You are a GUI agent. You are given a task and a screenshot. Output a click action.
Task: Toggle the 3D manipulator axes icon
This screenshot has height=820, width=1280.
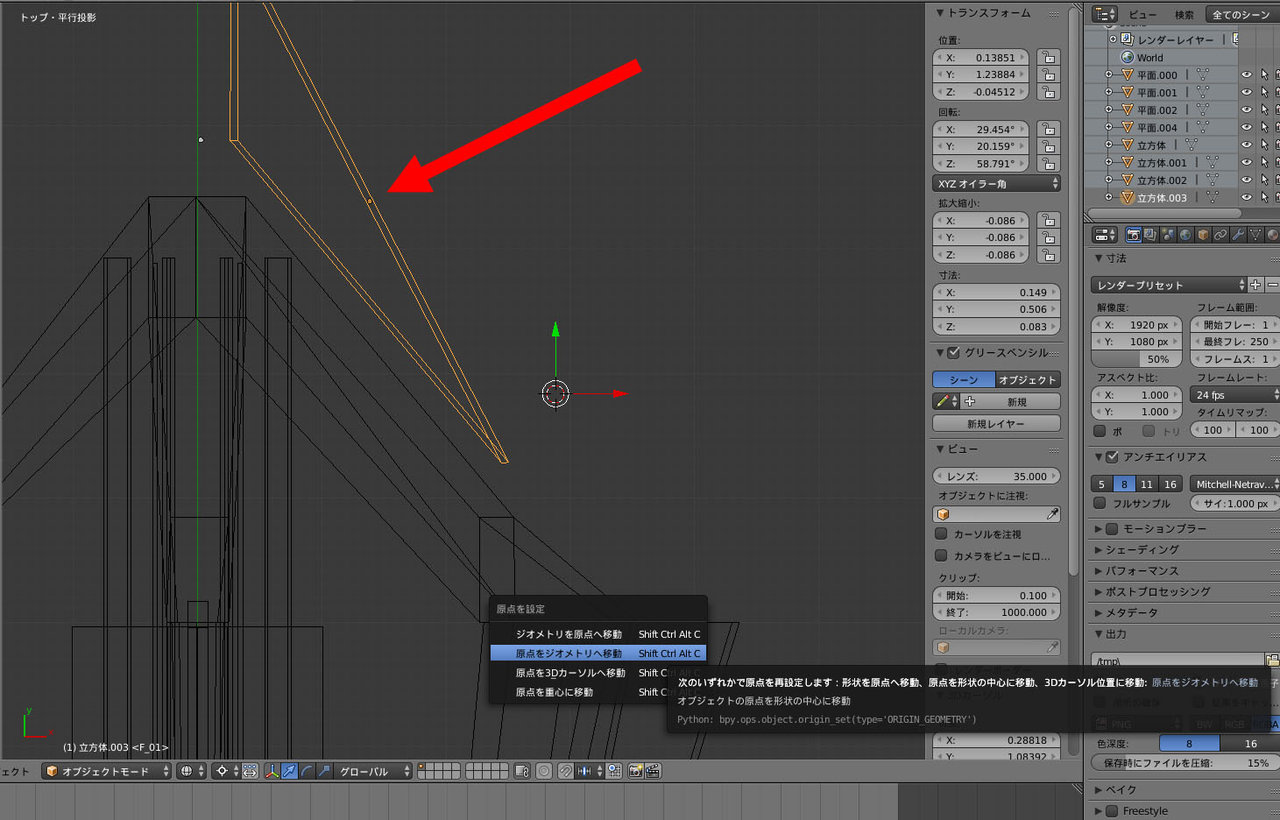click(272, 771)
